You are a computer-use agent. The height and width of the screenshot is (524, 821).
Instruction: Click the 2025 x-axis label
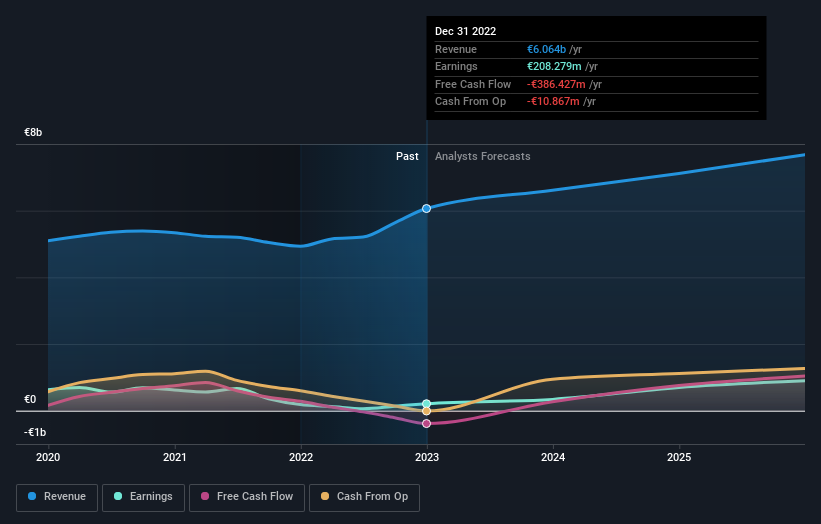pos(679,458)
